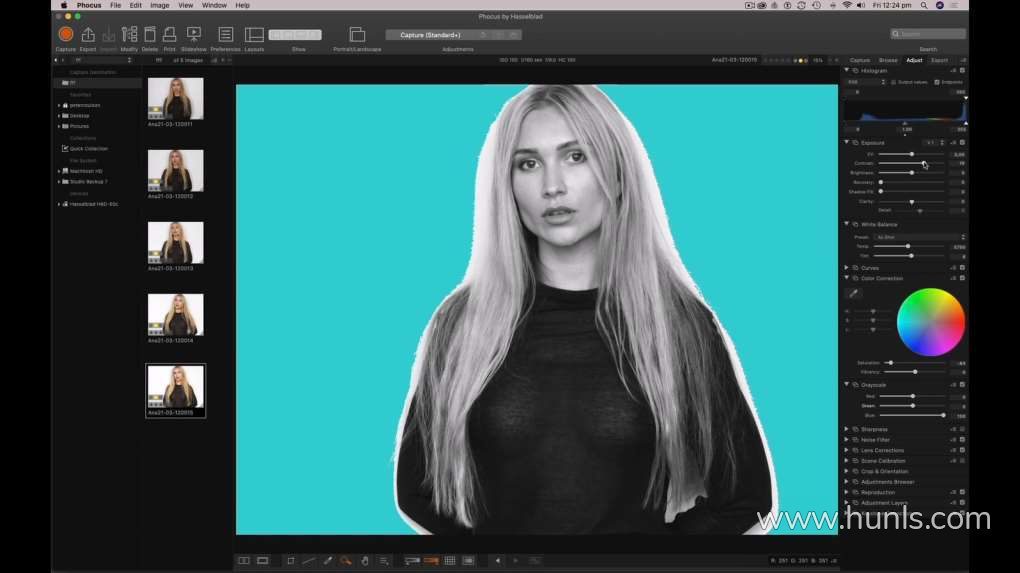This screenshot has width=1020, height=573.
Task: Click the orange exposure warning overlay icon
Action: coord(431,561)
